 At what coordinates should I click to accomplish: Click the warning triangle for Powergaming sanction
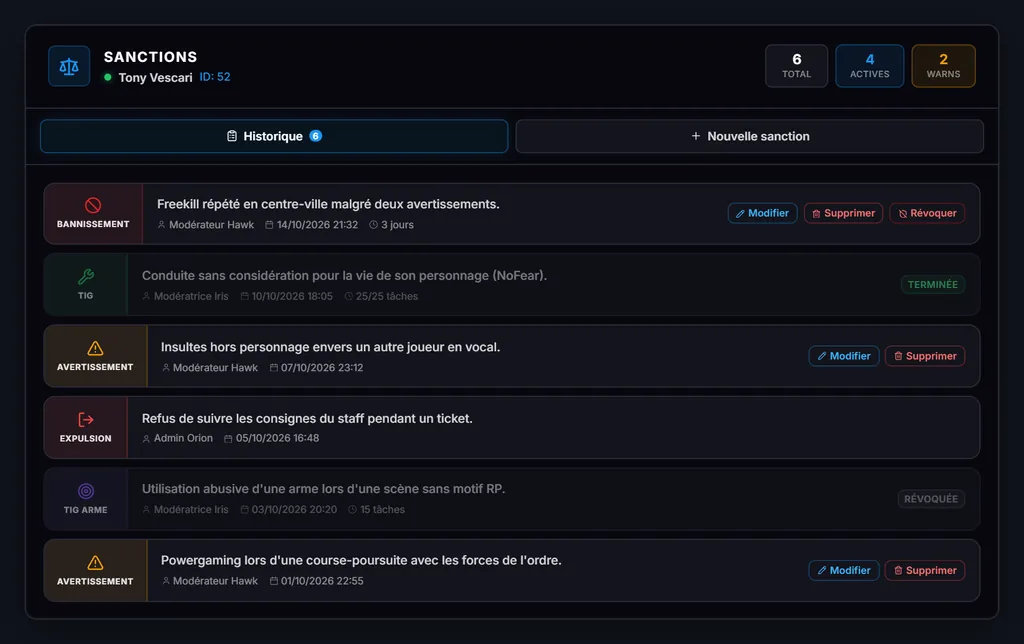click(x=95, y=562)
